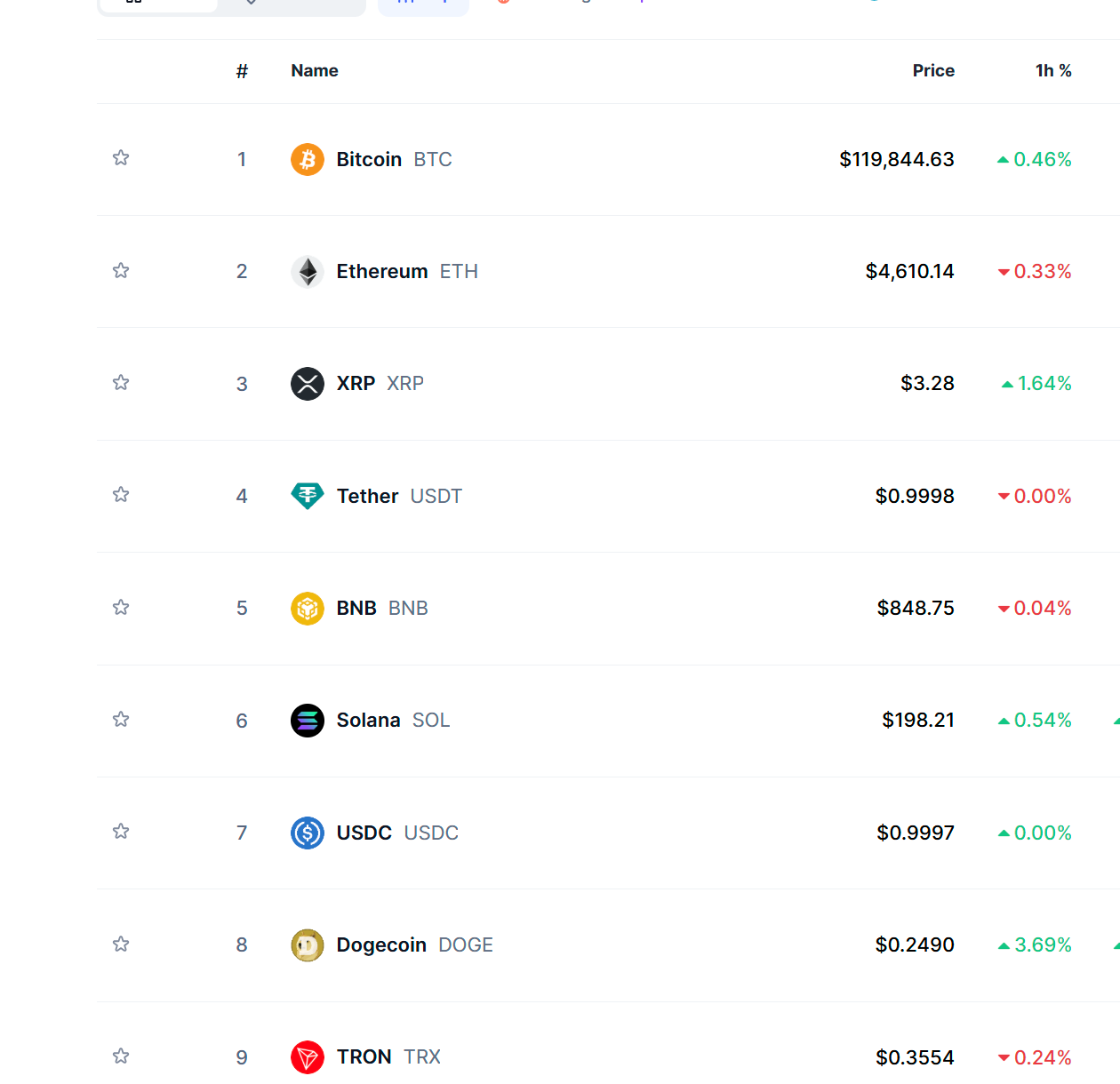Toggle the watchlist star for Ethereum
This screenshot has height=1084, width=1120.
coord(121,270)
